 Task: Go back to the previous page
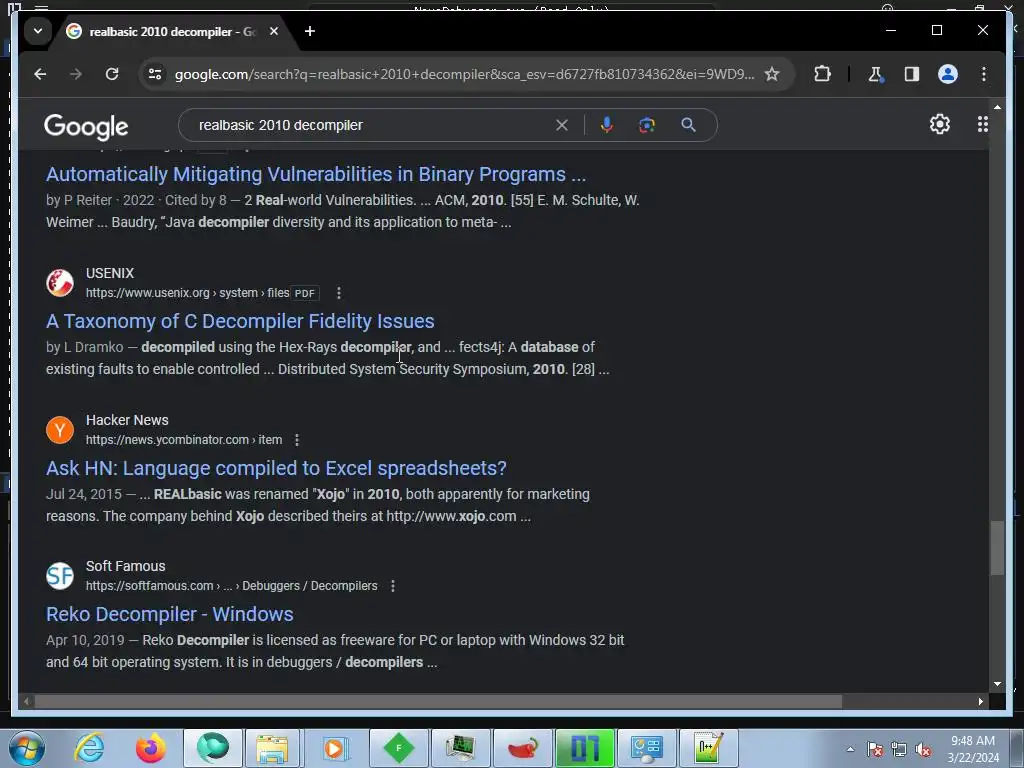[x=40, y=74]
